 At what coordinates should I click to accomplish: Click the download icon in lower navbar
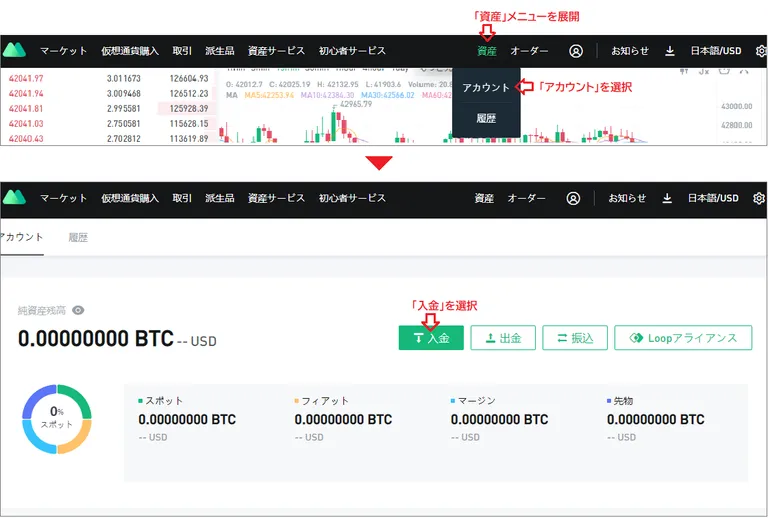pos(667,198)
